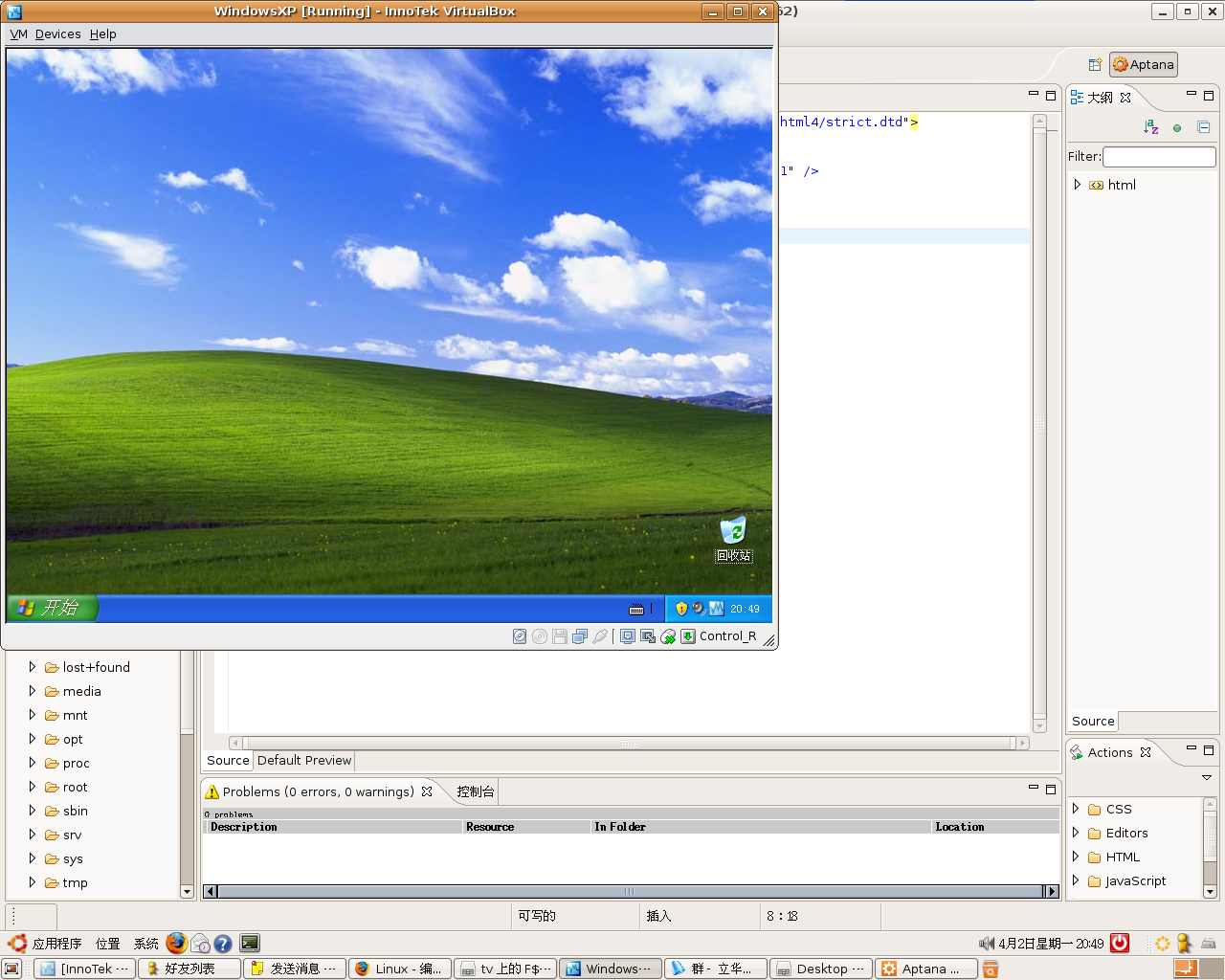Click the Problems panel horizontal scrollbar

point(630,891)
